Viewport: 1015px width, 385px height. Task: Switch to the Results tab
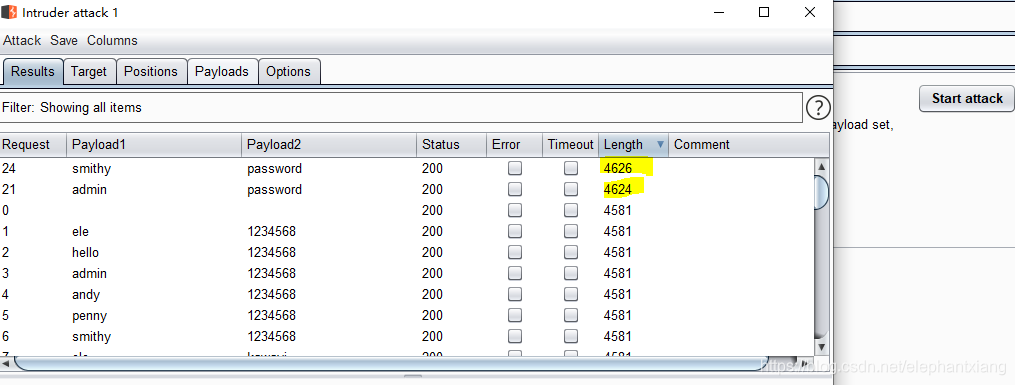coord(33,71)
